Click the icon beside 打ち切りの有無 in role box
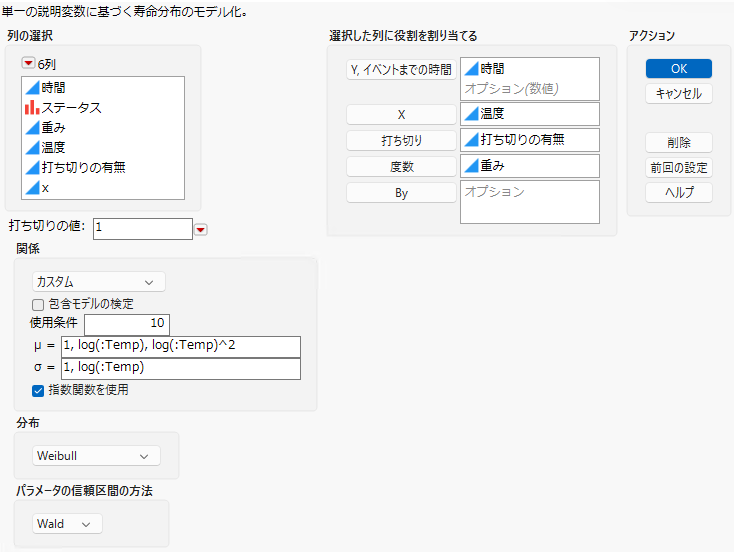The height and width of the screenshot is (552, 734). 471,140
